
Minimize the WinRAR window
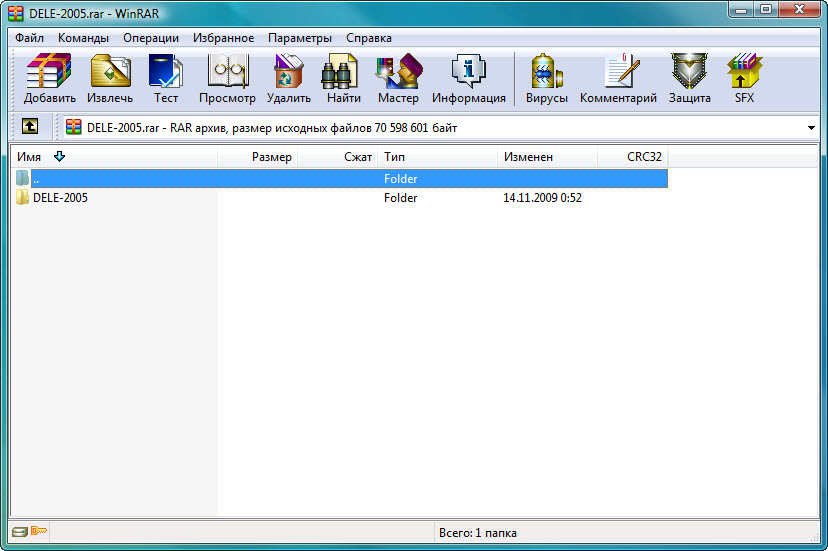point(741,10)
